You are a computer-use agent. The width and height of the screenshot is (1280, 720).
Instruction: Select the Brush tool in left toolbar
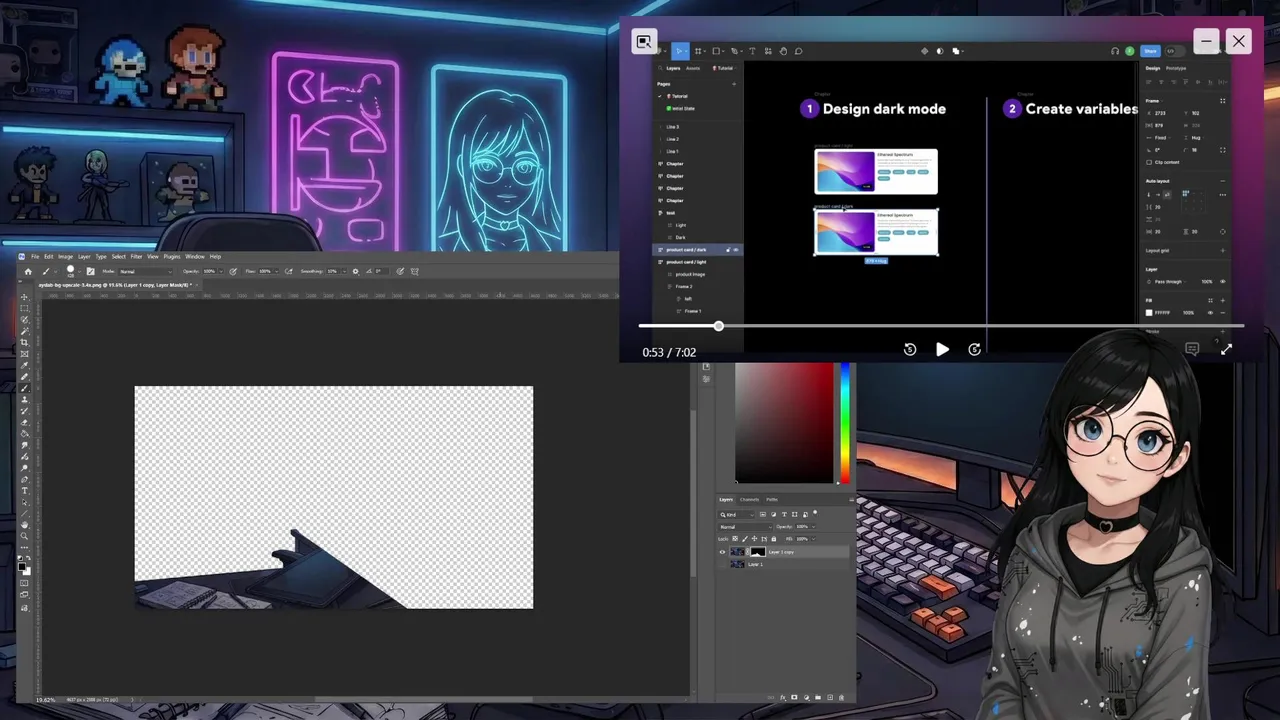[x=26, y=388]
